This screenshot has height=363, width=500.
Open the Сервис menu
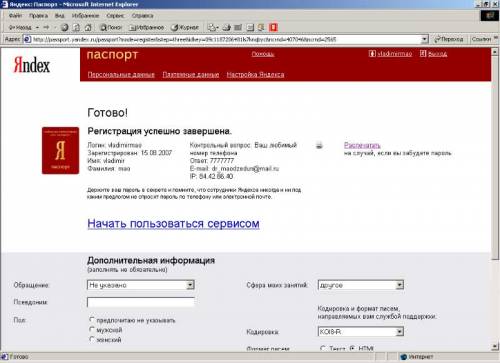[115, 16]
